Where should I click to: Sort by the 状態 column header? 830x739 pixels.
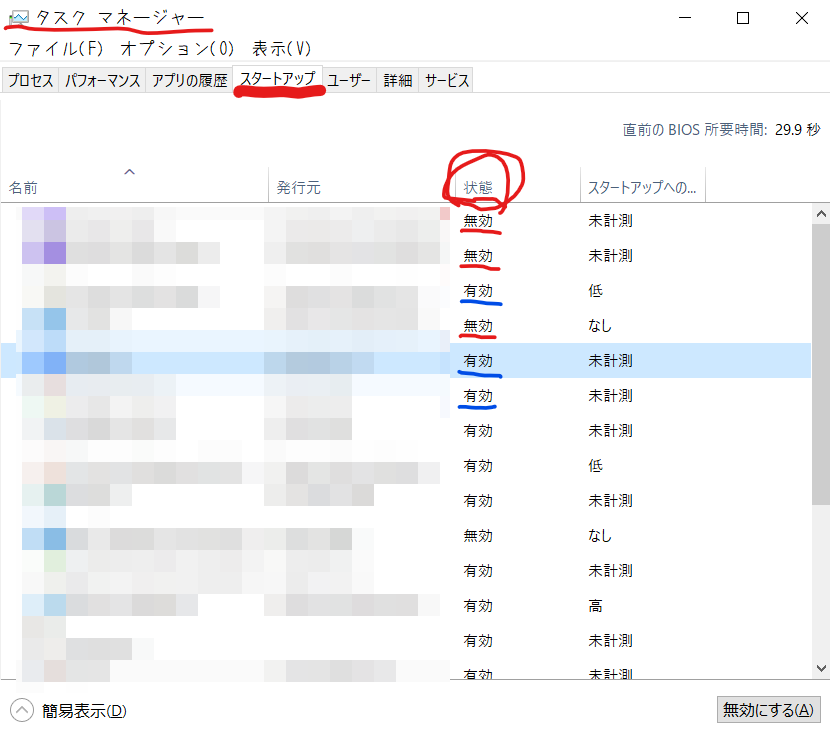[518, 185]
